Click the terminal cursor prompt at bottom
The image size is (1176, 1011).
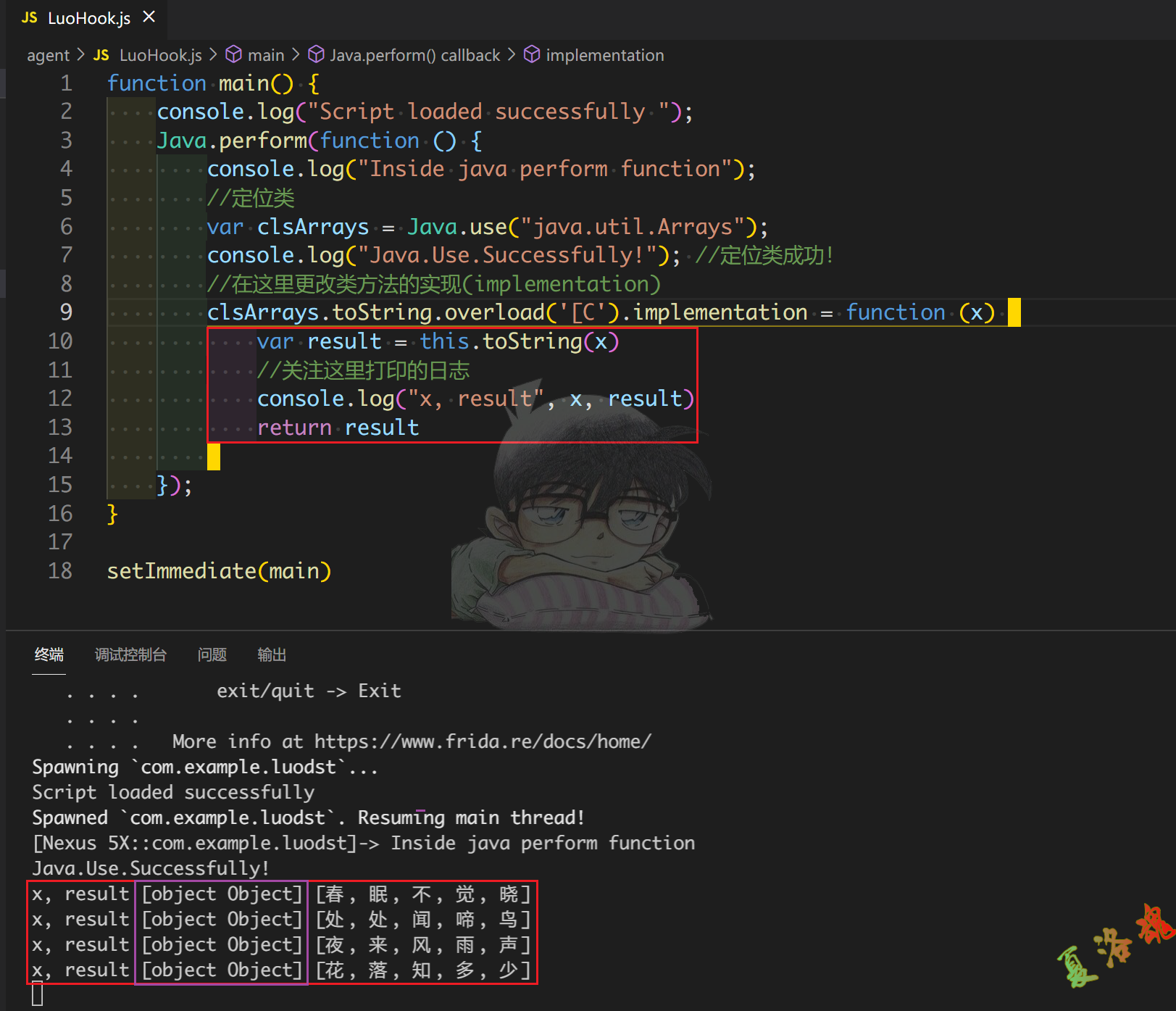[38, 994]
